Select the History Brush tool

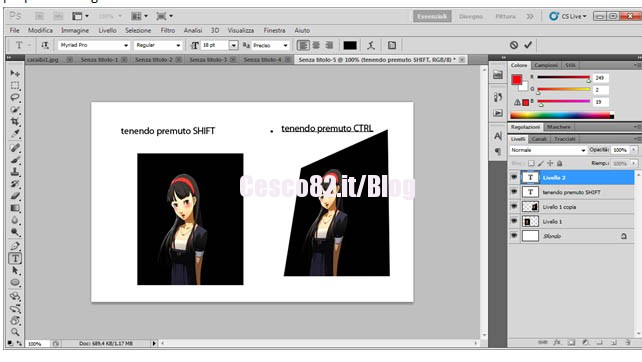click(15, 184)
